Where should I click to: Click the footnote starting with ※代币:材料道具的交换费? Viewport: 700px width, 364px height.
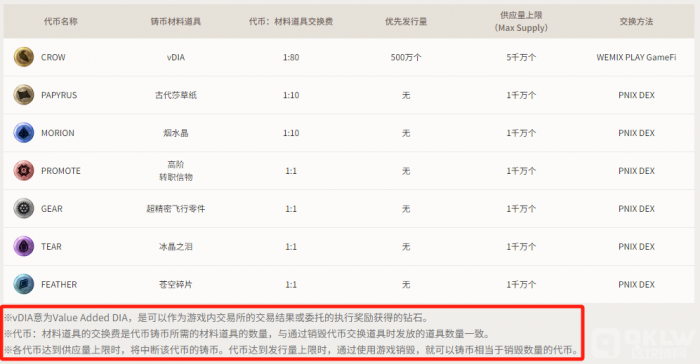click(247, 334)
